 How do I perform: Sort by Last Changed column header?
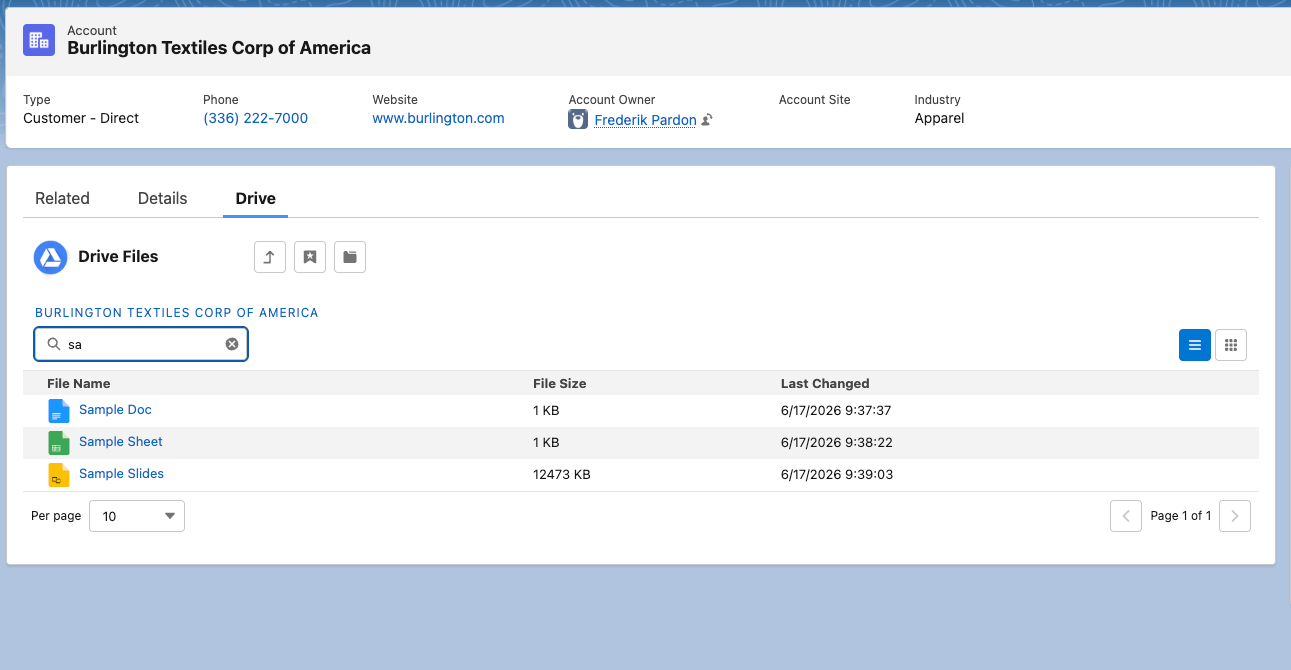click(x=825, y=384)
